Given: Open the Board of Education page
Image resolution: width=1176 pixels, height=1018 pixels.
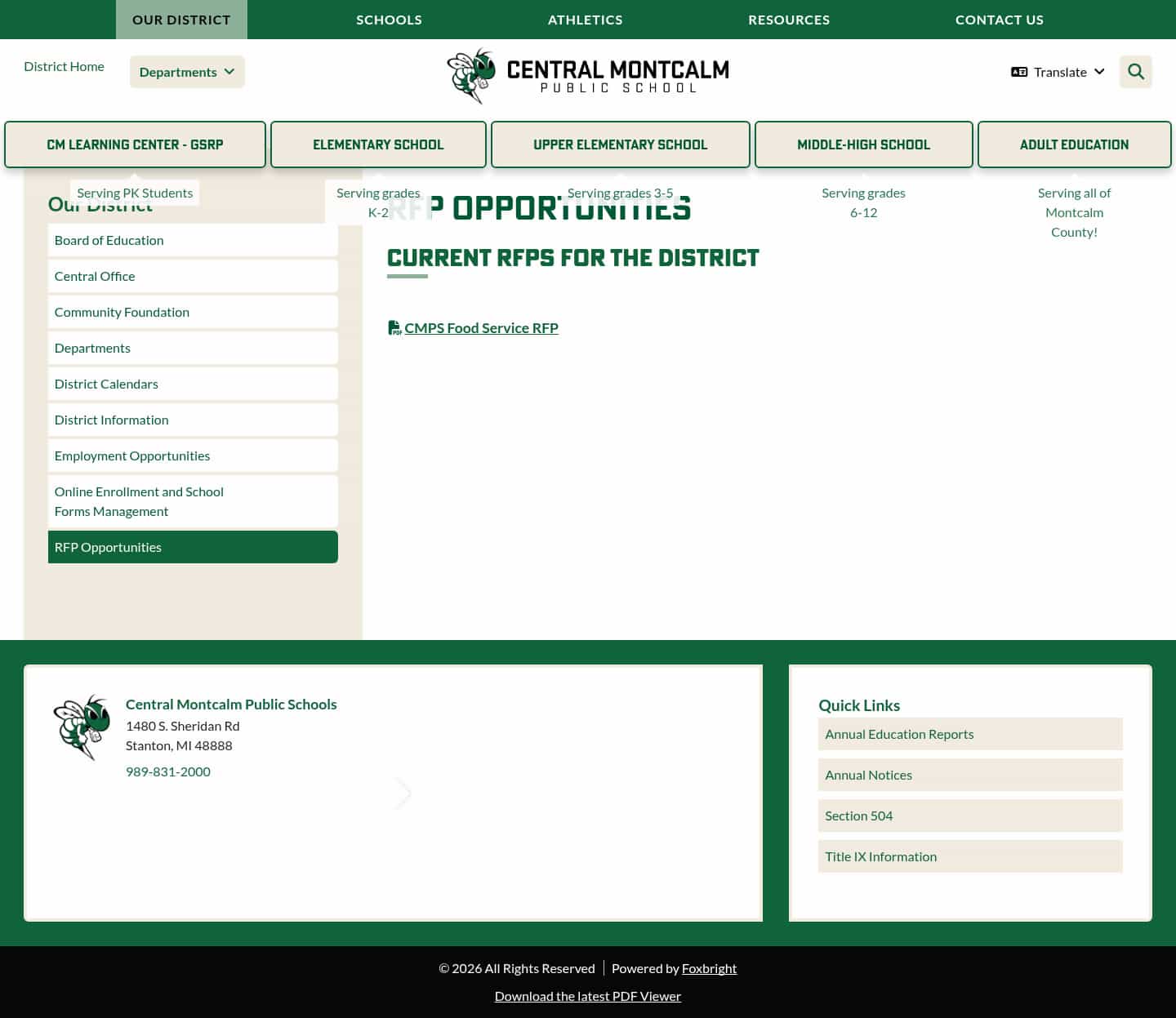Looking at the screenshot, I should point(109,240).
